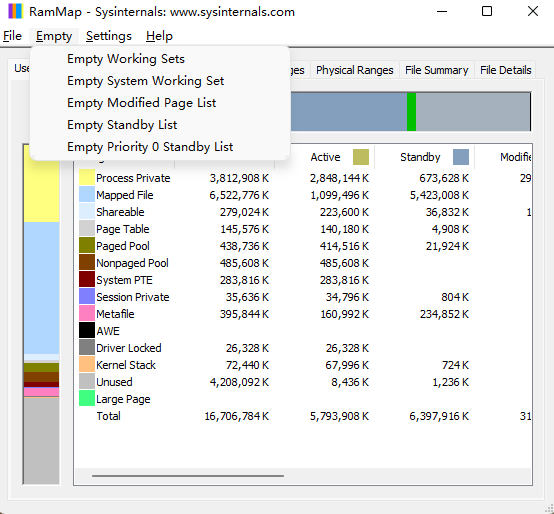Select the Kernel Stack row label
The width and height of the screenshot is (554, 514).
126,365
